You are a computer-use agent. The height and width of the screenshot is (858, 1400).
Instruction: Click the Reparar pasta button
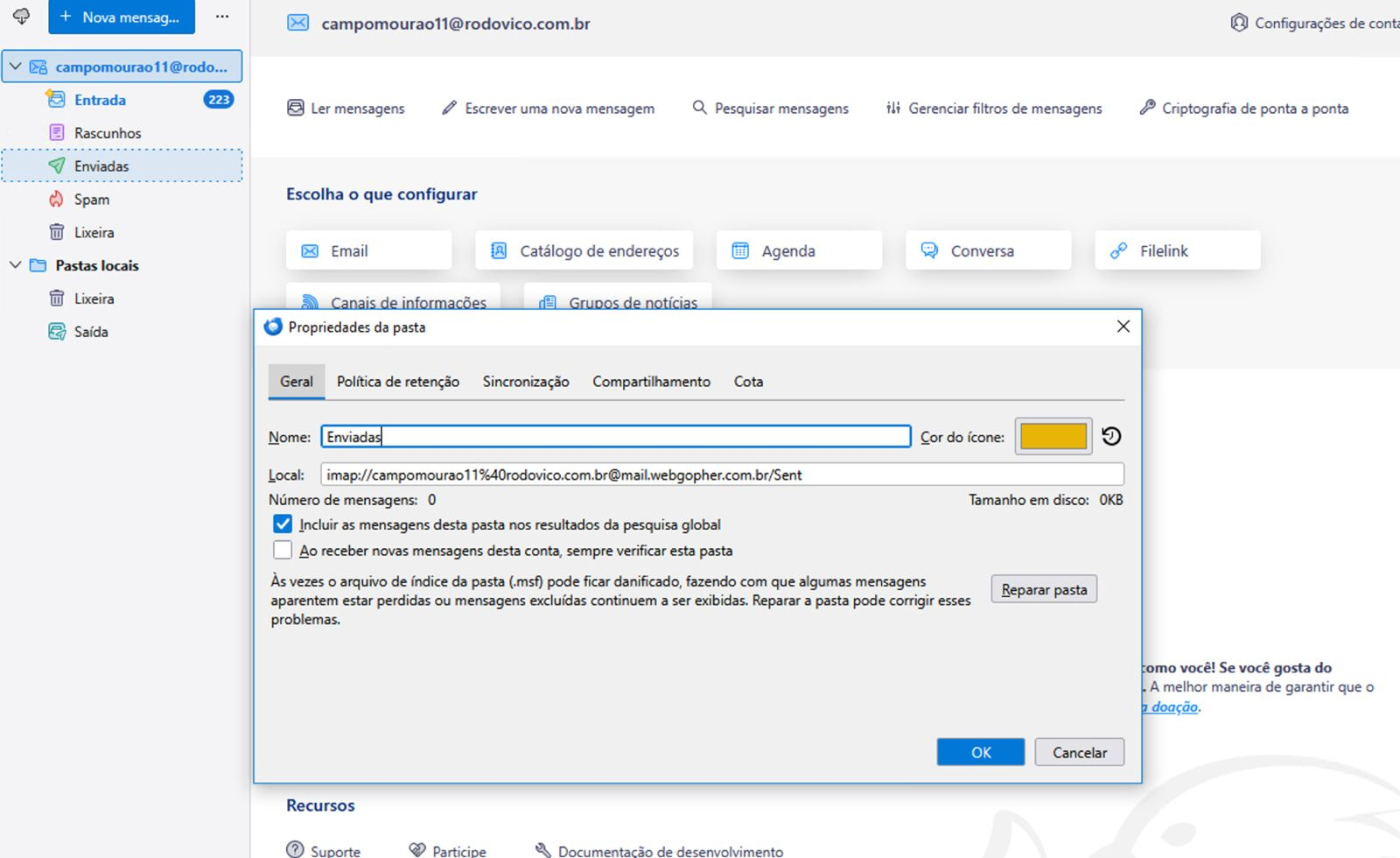1044,590
